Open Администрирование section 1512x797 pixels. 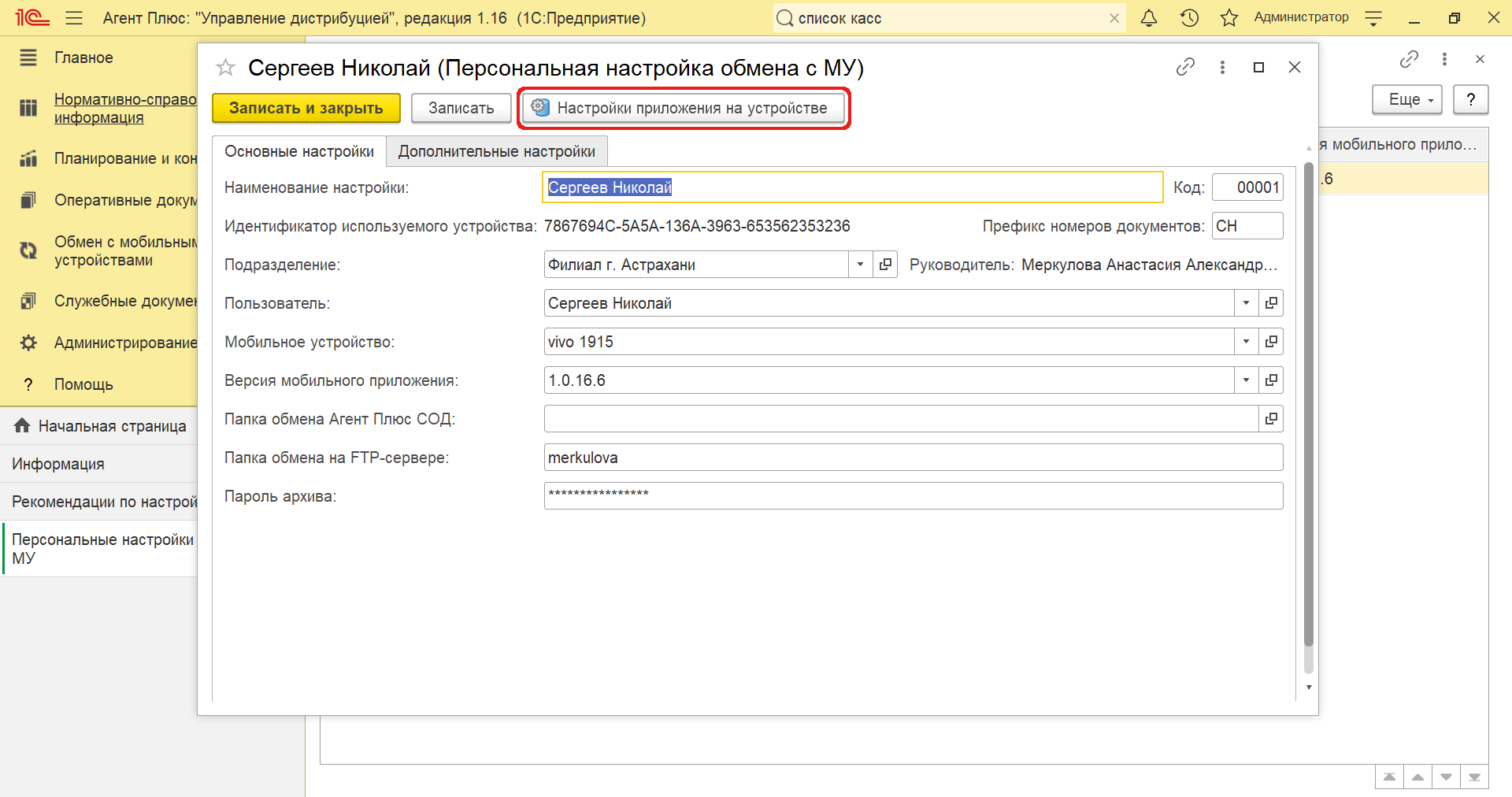(x=124, y=343)
